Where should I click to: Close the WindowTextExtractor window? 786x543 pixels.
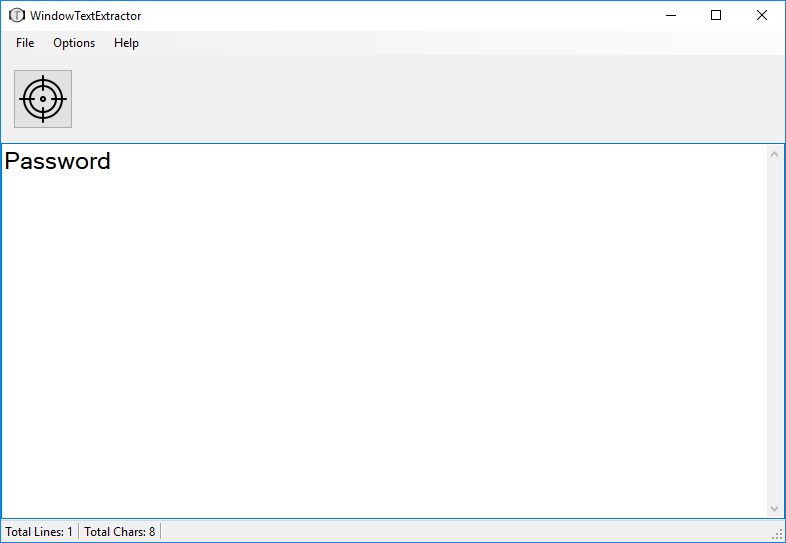[762, 16]
